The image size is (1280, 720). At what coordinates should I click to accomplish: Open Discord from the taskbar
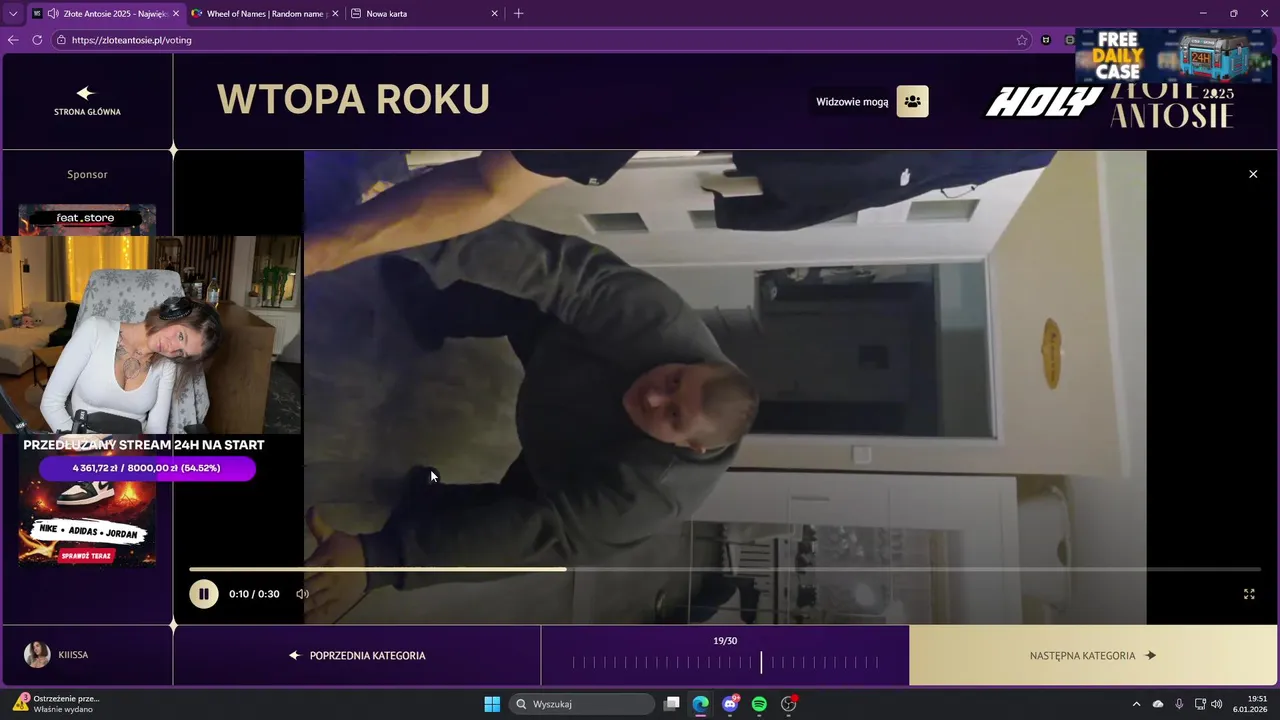click(x=730, y=704)
